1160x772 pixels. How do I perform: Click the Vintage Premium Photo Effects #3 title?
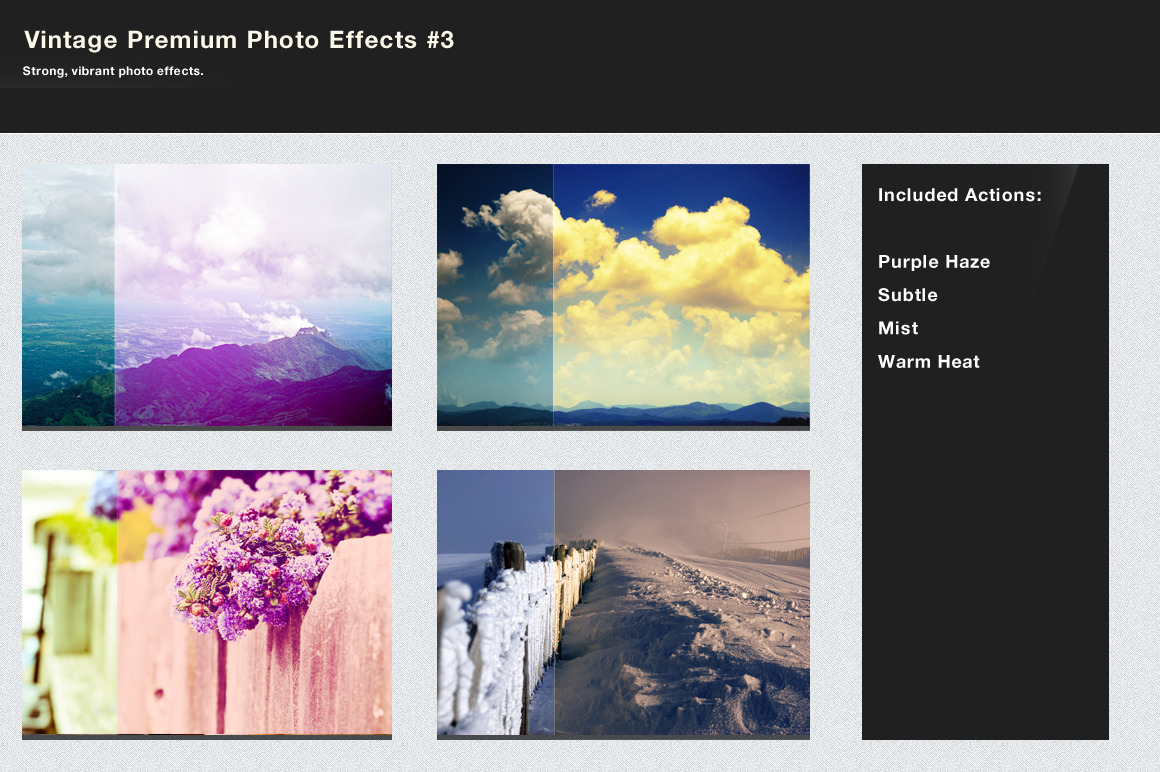[239, 40]
